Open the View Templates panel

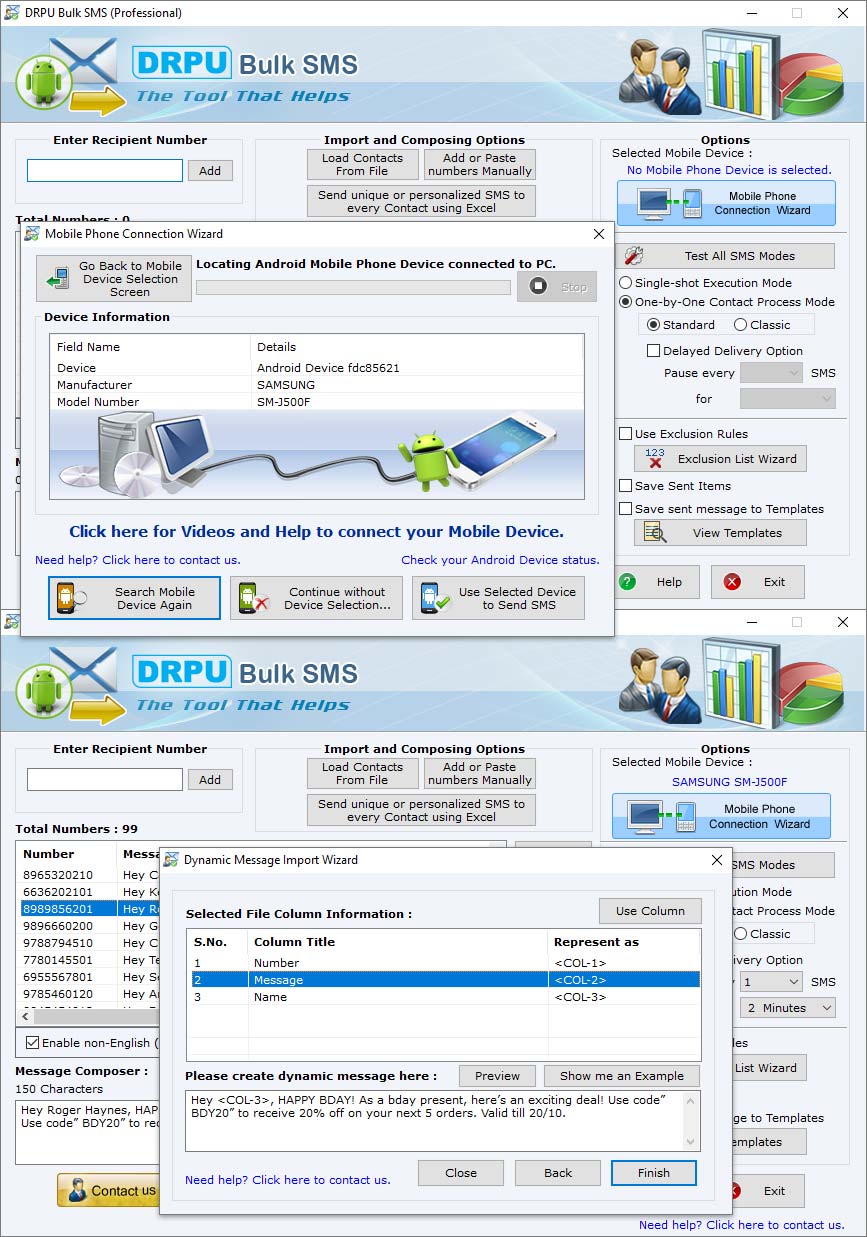719,532
